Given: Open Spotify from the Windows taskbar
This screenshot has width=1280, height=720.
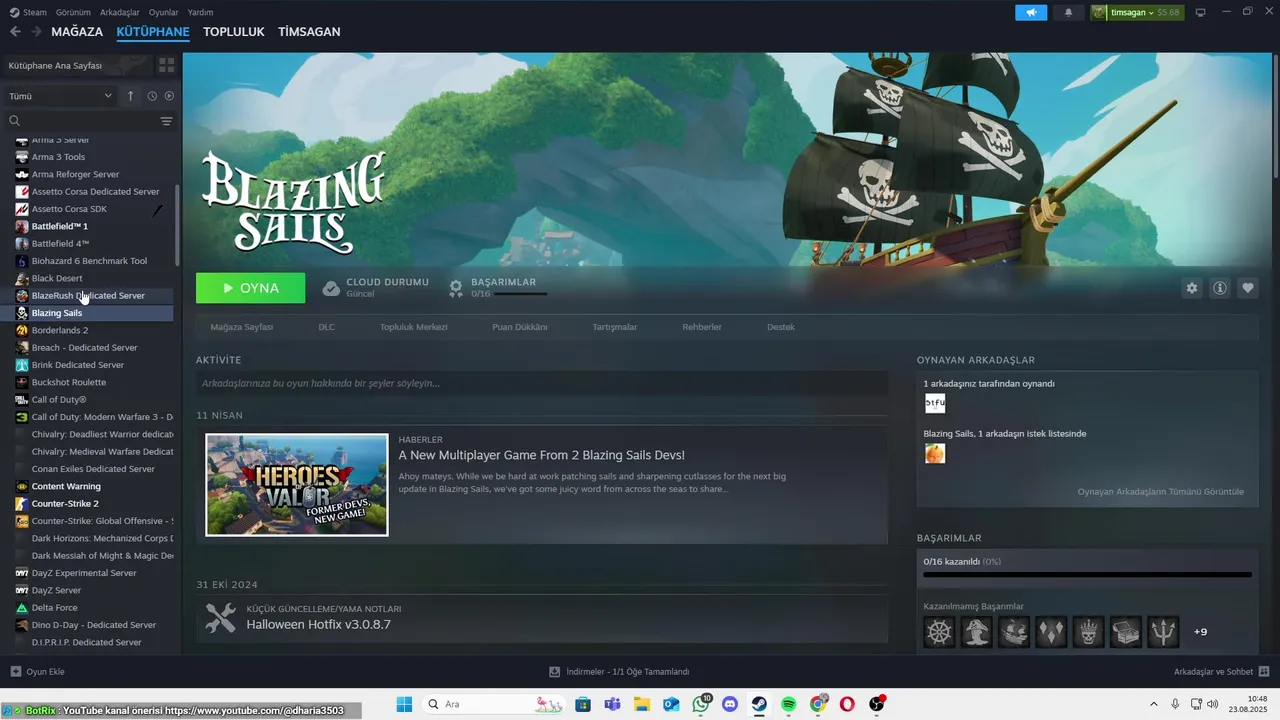Looking at the screenshot, I should point(788,705).
